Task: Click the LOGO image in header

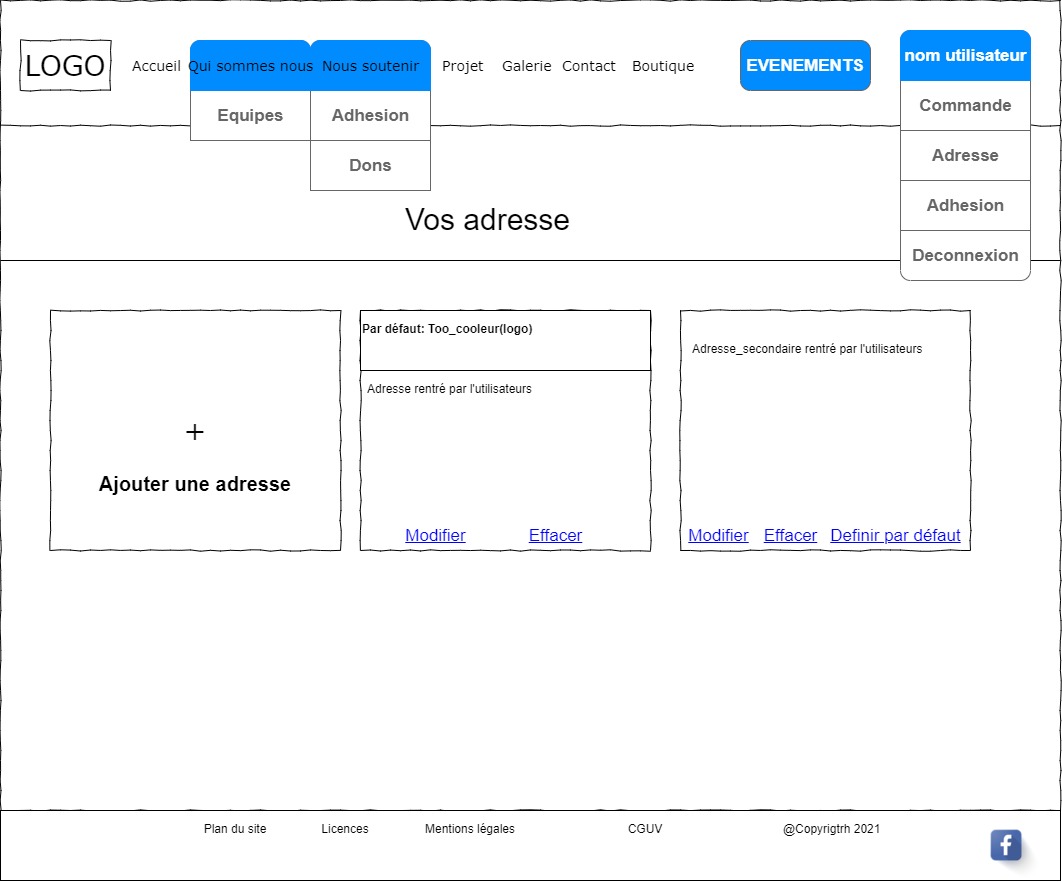Action: [65, 66]
